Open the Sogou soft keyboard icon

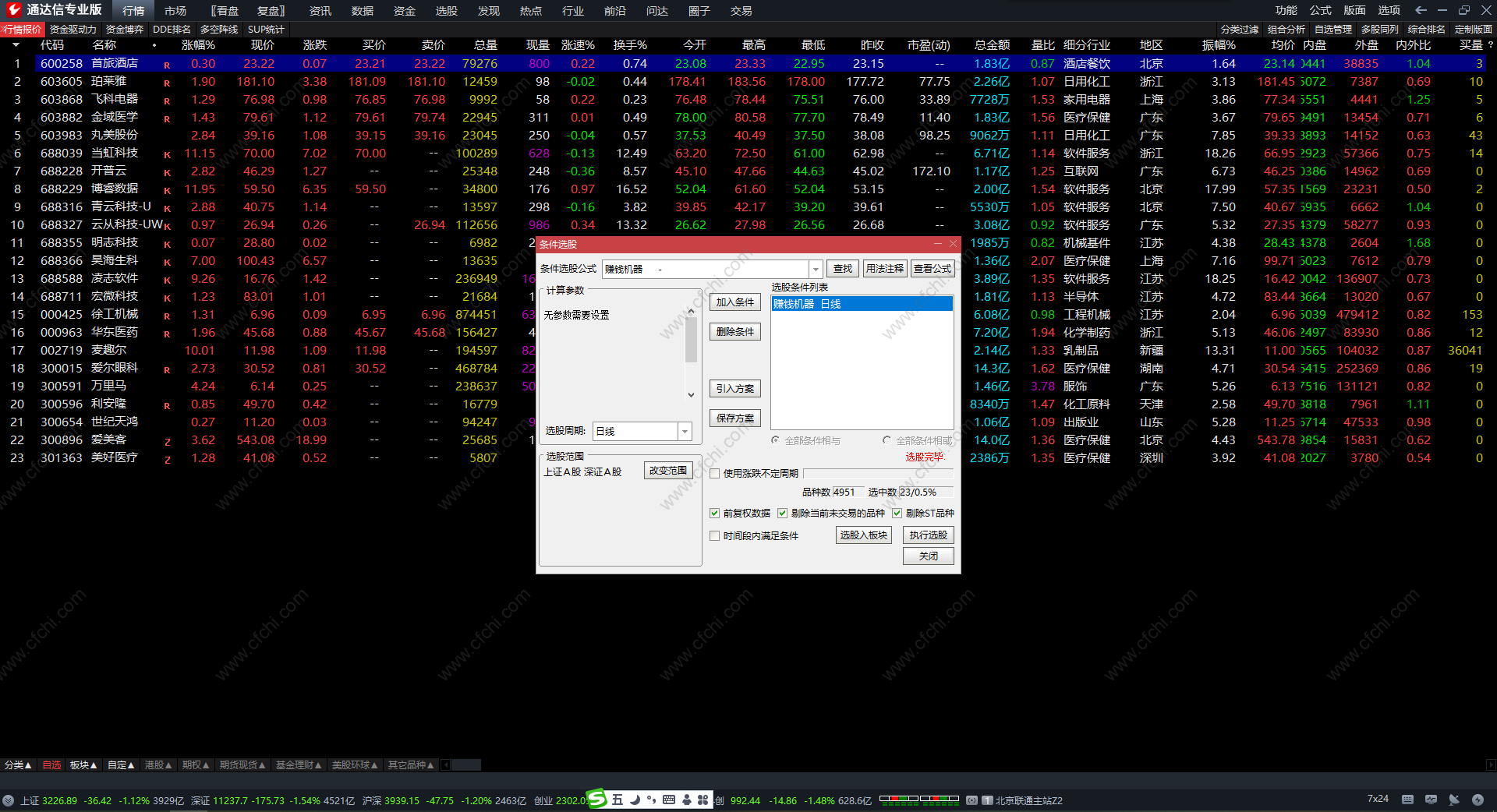[x=669, y=800]
